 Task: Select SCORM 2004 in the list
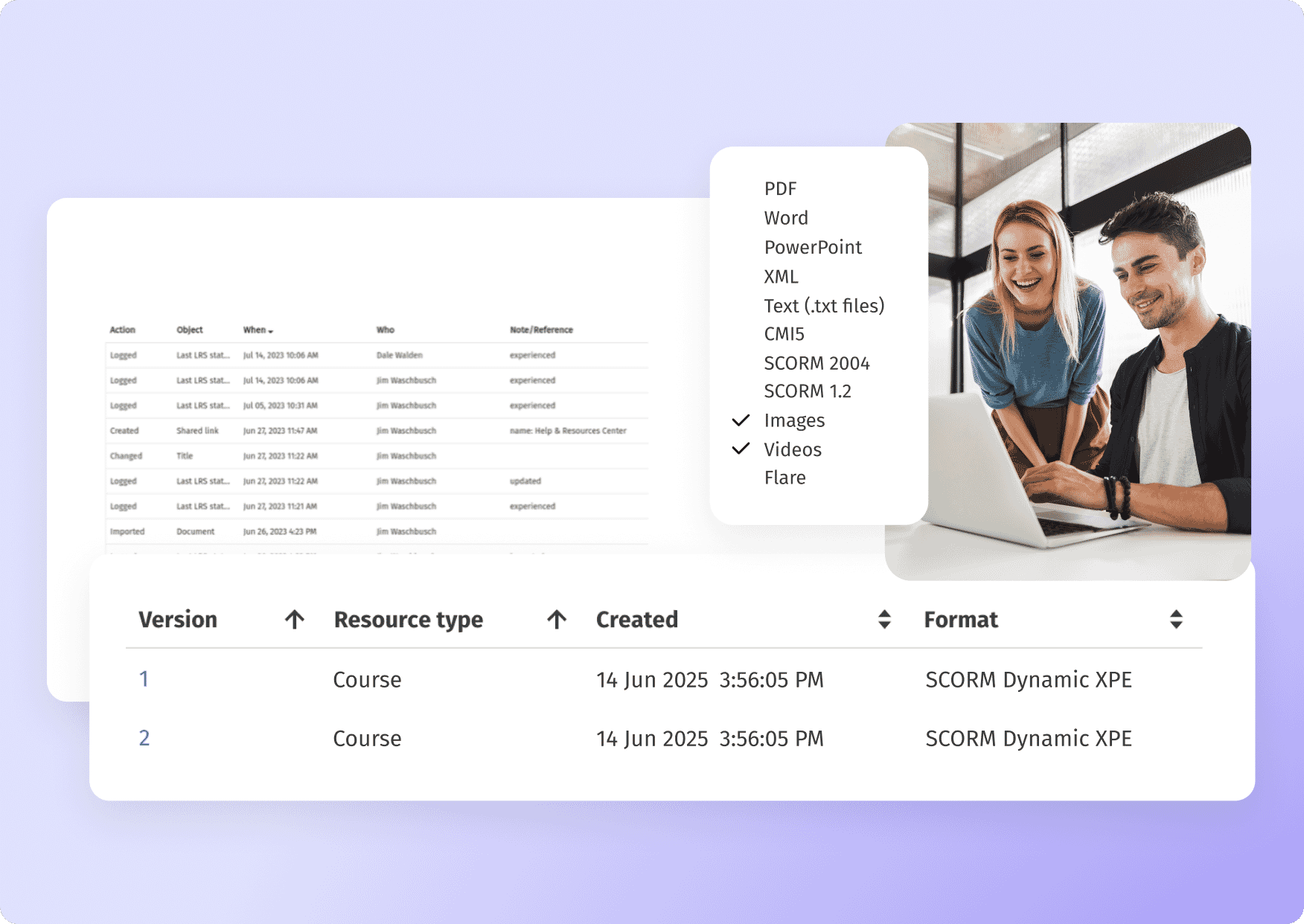click(x=816, y=364)
